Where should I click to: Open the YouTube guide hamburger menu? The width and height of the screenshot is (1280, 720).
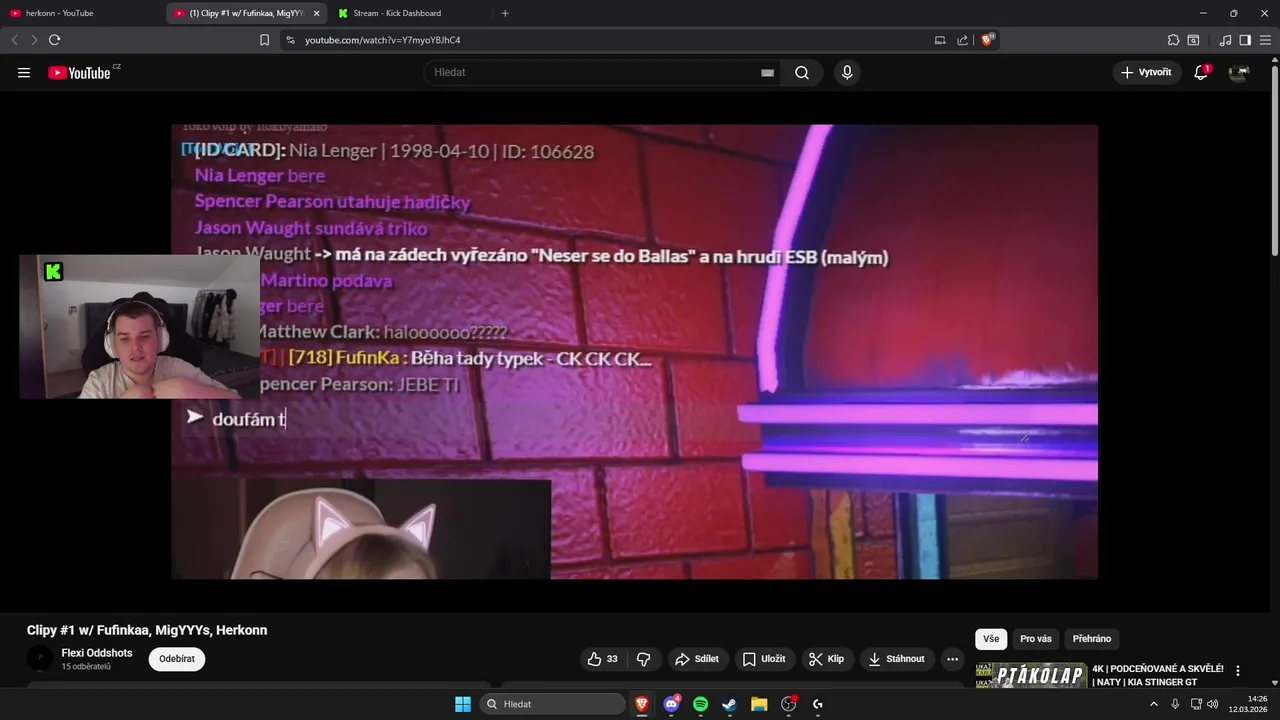(24, 72)
